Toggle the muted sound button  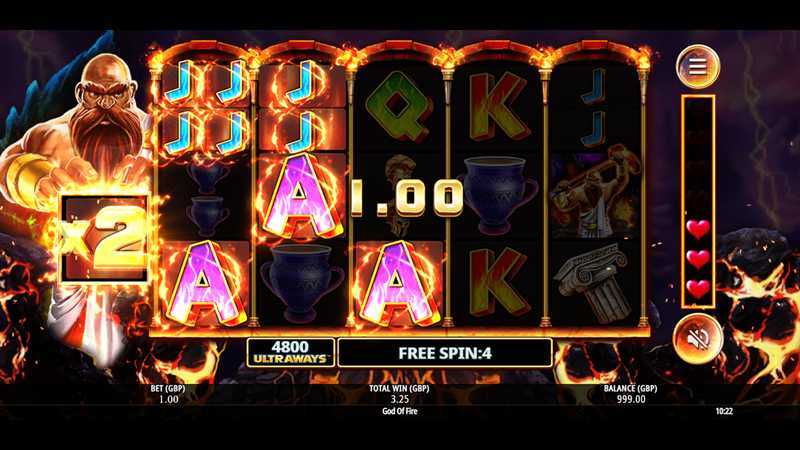tap(697, 338)
